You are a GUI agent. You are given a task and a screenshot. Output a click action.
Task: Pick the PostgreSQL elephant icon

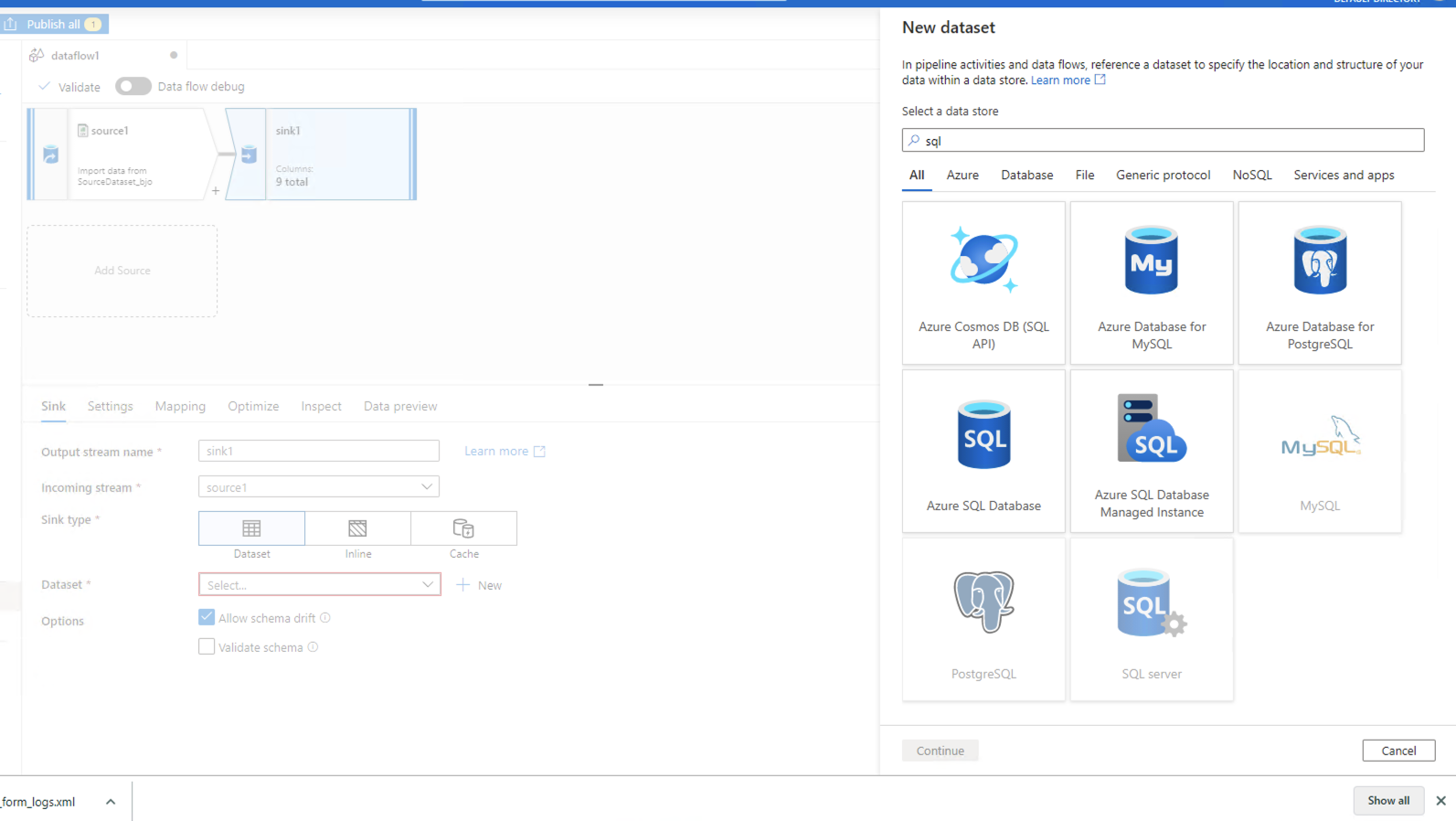[983, 602]
